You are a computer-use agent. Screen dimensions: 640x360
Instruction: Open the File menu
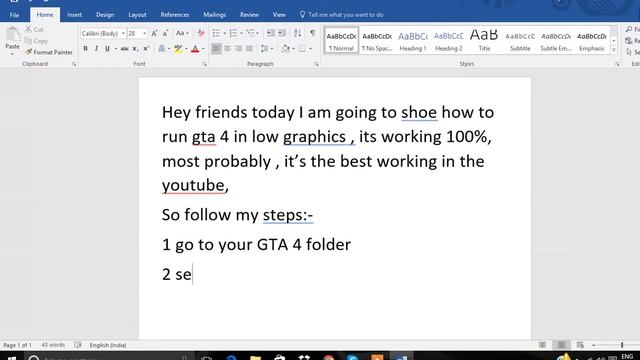14,15
